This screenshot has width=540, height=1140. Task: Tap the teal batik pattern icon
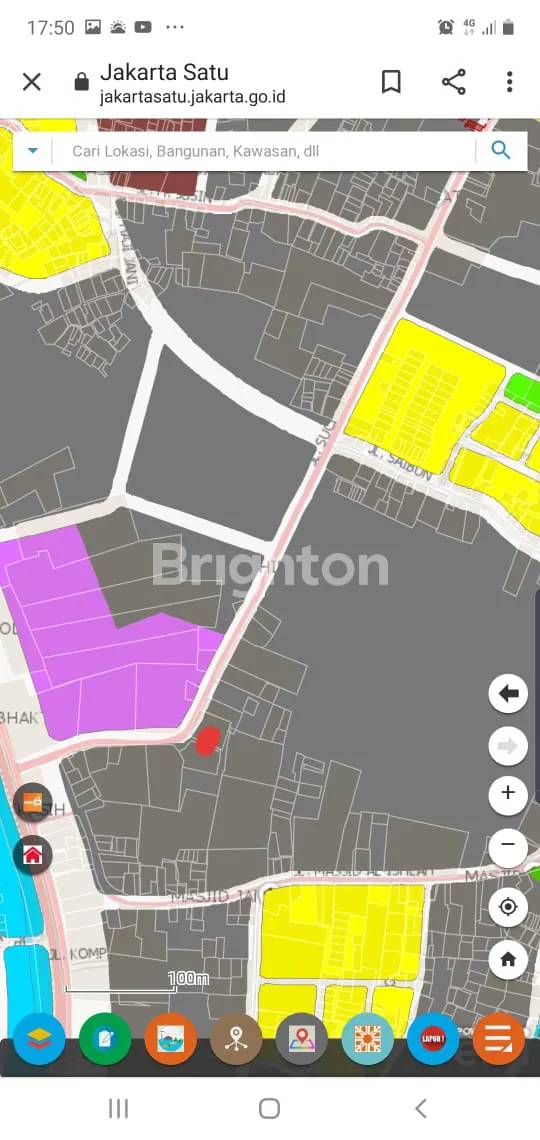(x=368, y=1039)
